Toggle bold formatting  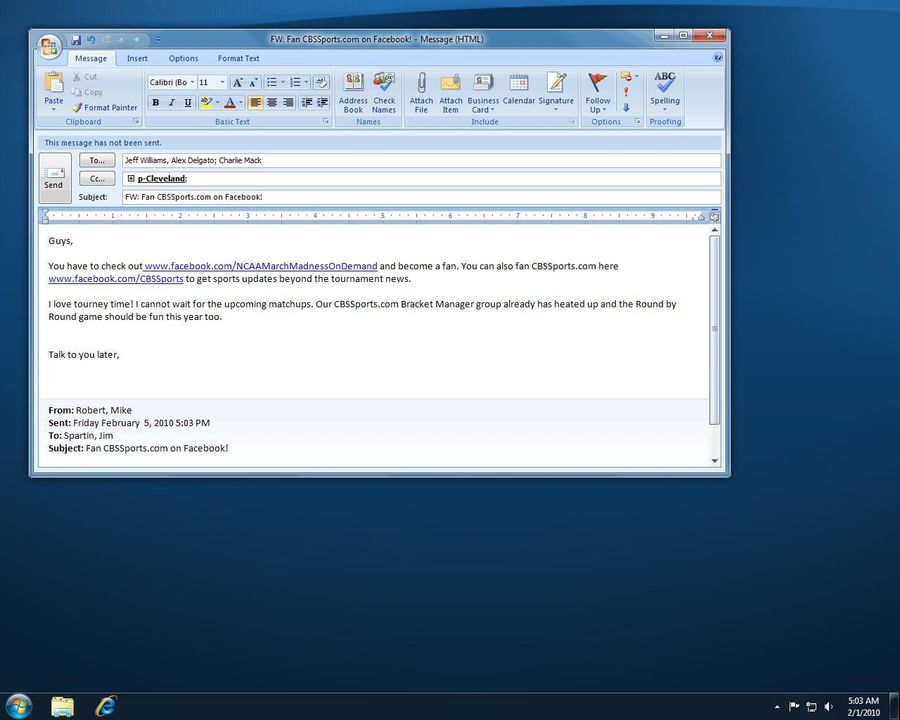[156, 102]
